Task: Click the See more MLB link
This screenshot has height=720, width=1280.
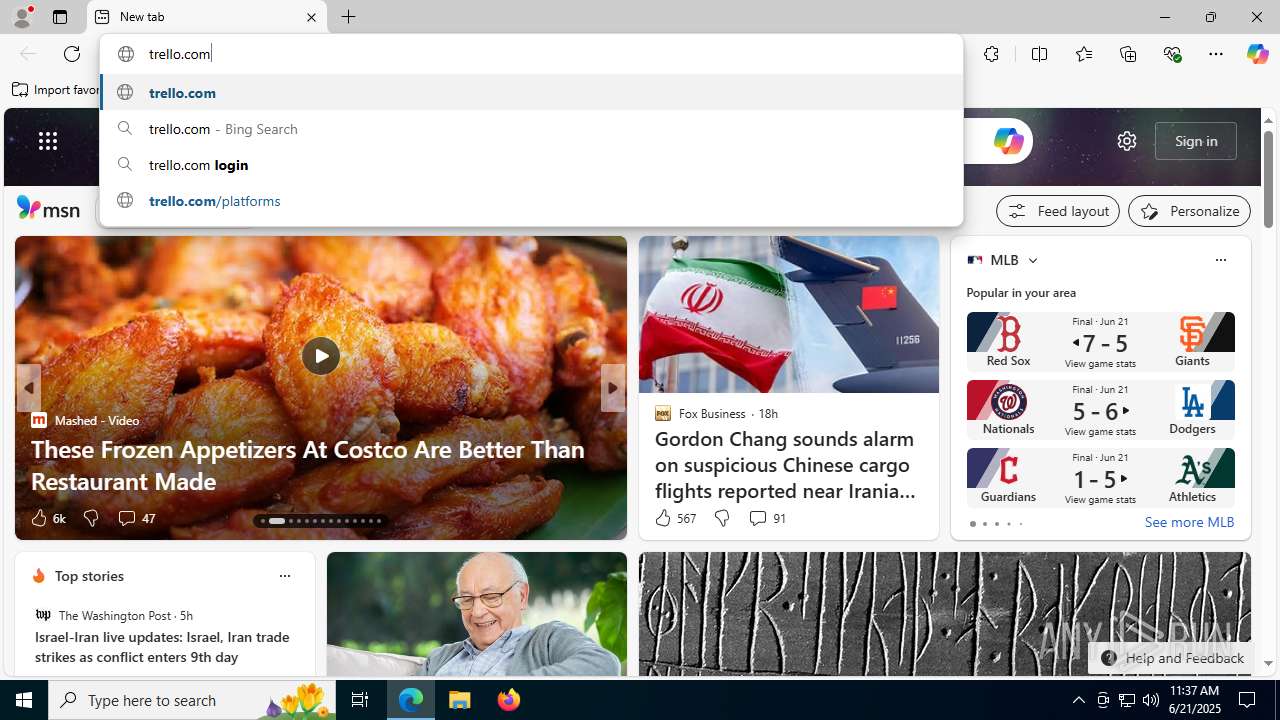Action: [1189, 522]
